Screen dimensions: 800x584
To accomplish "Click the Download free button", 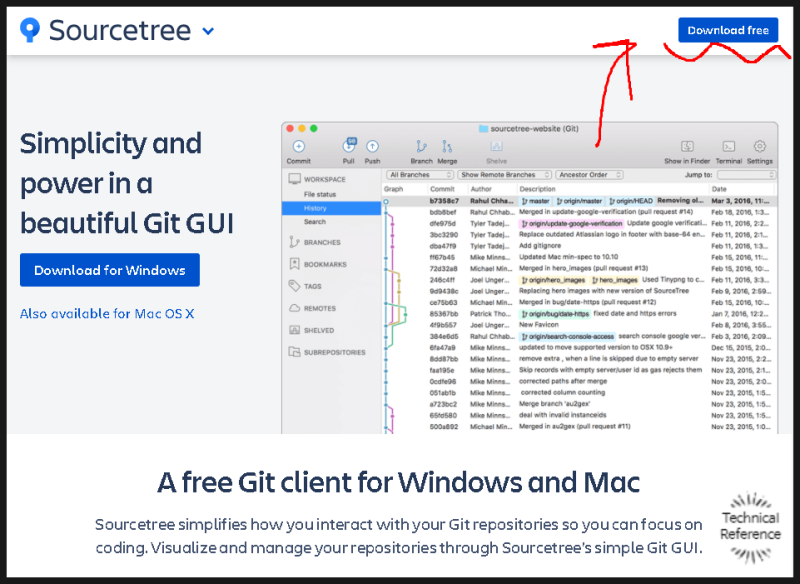I will (729, 30).
